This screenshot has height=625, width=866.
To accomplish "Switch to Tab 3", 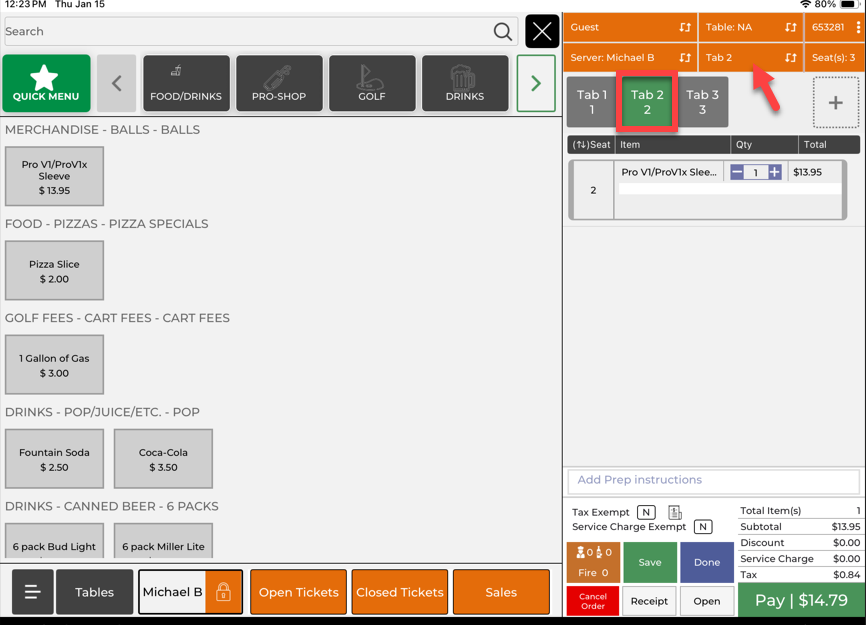I will click(702, 102).
